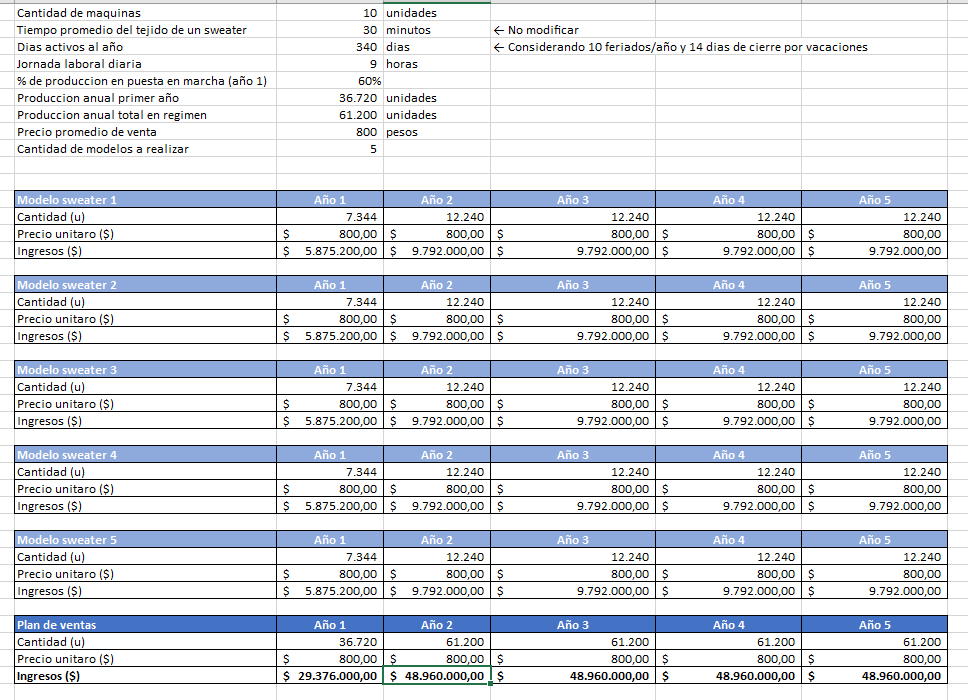Image resolution: width=968 pixels, height=700 pixels.
Task: Select bold "Ingresos ($)" label in Plan de ventas
Action: coord(146,676)
